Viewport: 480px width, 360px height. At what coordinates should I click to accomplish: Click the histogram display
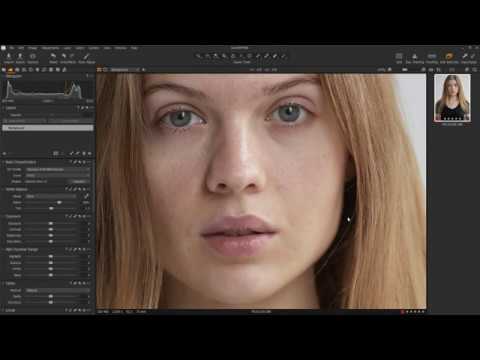48,89
